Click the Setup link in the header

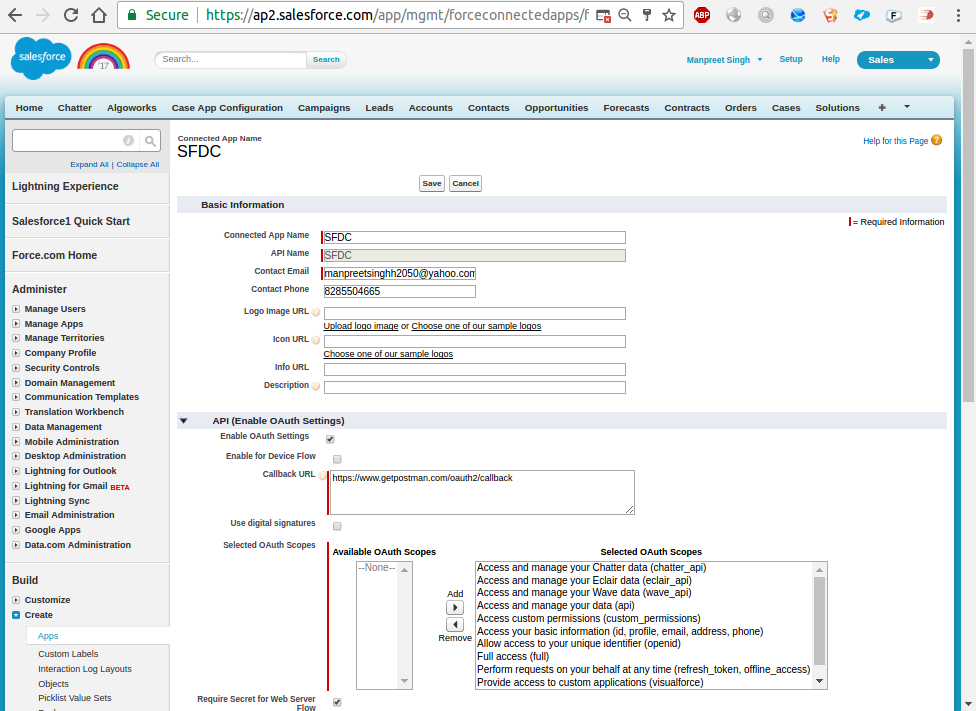tap(791, 59)
